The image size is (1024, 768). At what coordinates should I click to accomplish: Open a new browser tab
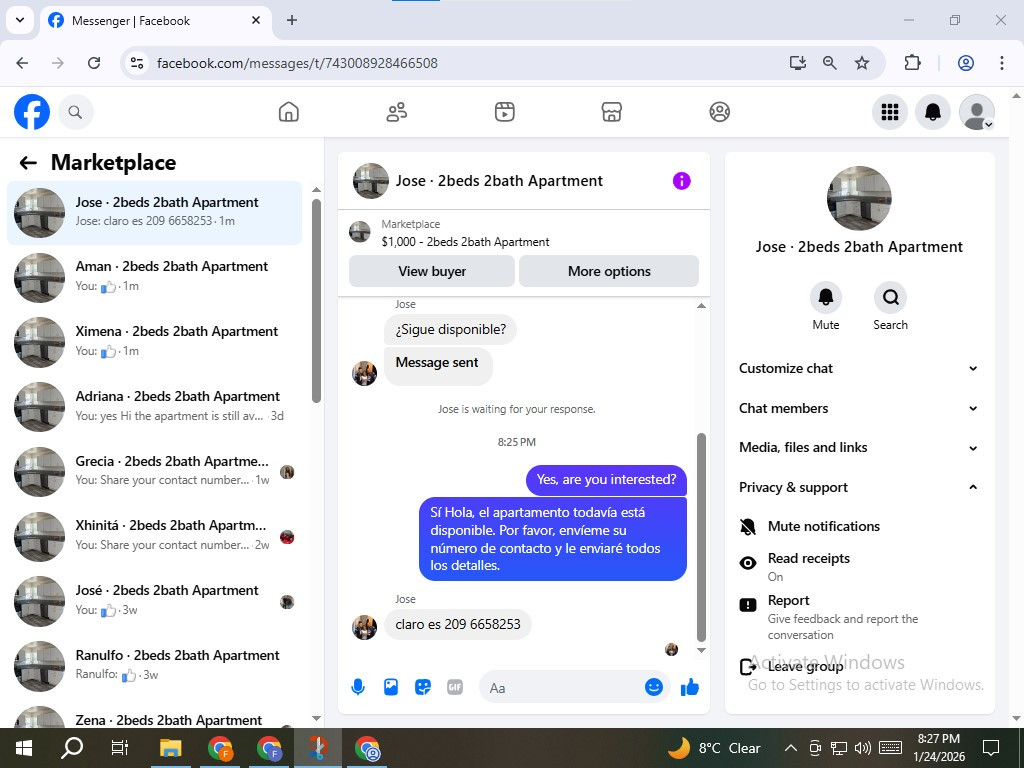coord(292,20)
